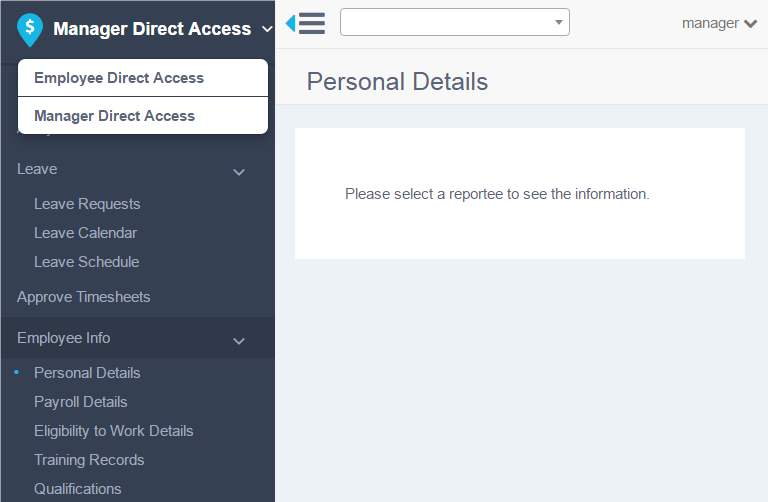This screenshot has width=768, height=502.
Task: Click the blue bullet beside Personal Details
Action: tap(17, 373)
